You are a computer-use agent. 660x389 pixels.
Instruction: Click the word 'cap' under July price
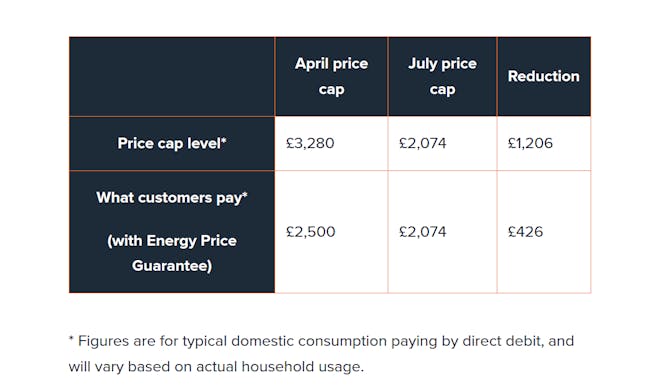point(442,90)
